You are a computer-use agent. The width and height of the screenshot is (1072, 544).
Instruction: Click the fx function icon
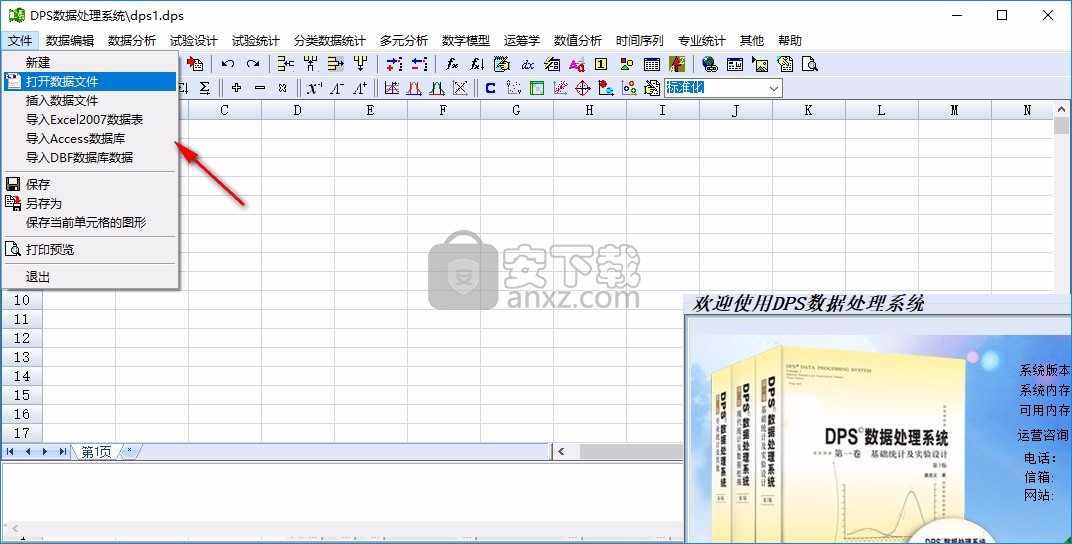click(x=452, y=64)
